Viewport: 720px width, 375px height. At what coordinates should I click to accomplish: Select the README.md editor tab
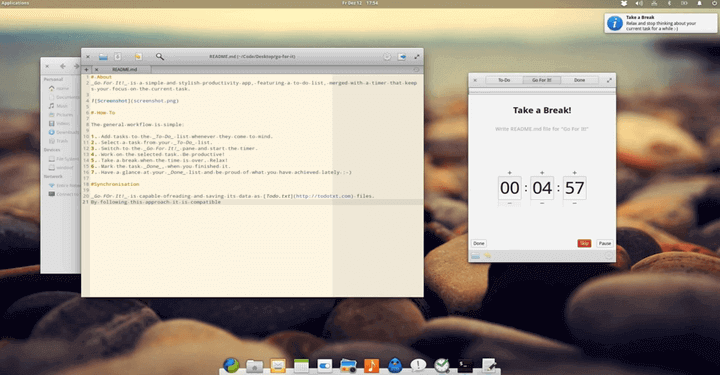click(x=122, y=70)
